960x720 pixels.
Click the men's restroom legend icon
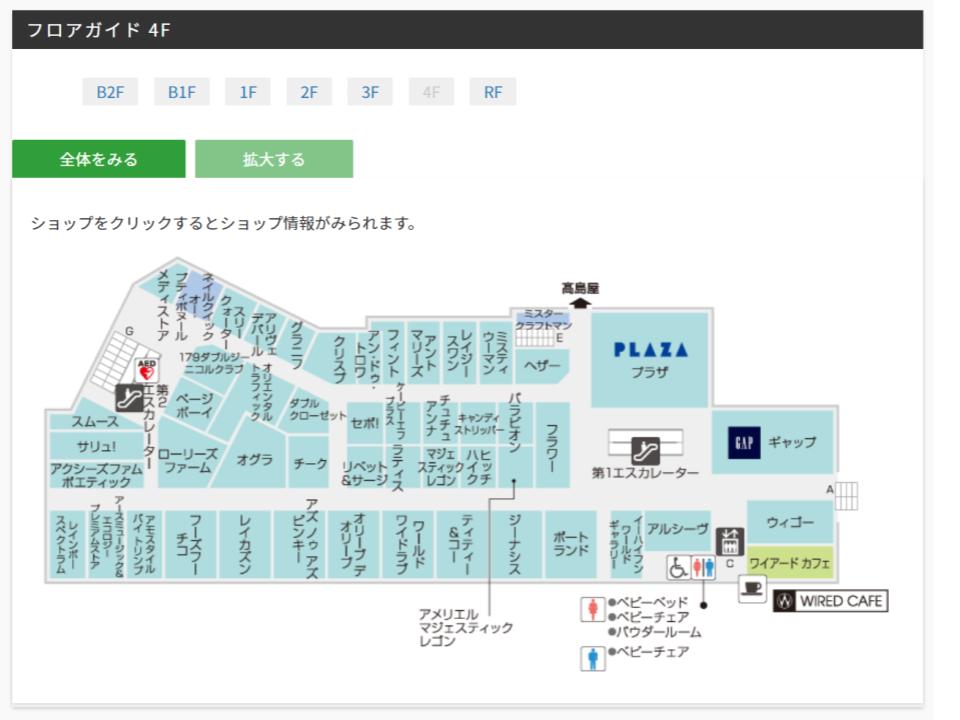coord(592,658)
